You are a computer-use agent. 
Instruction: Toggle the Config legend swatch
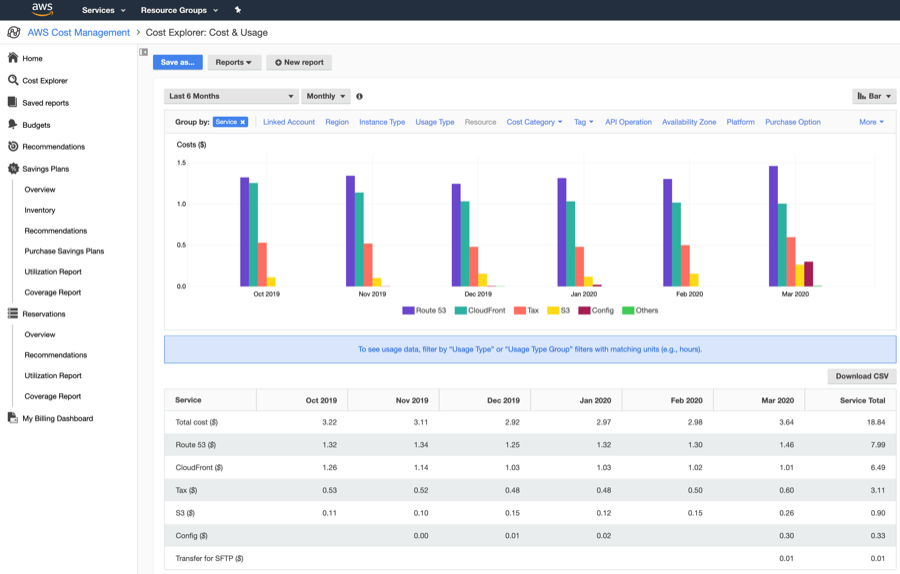click(x=584, y=311)
